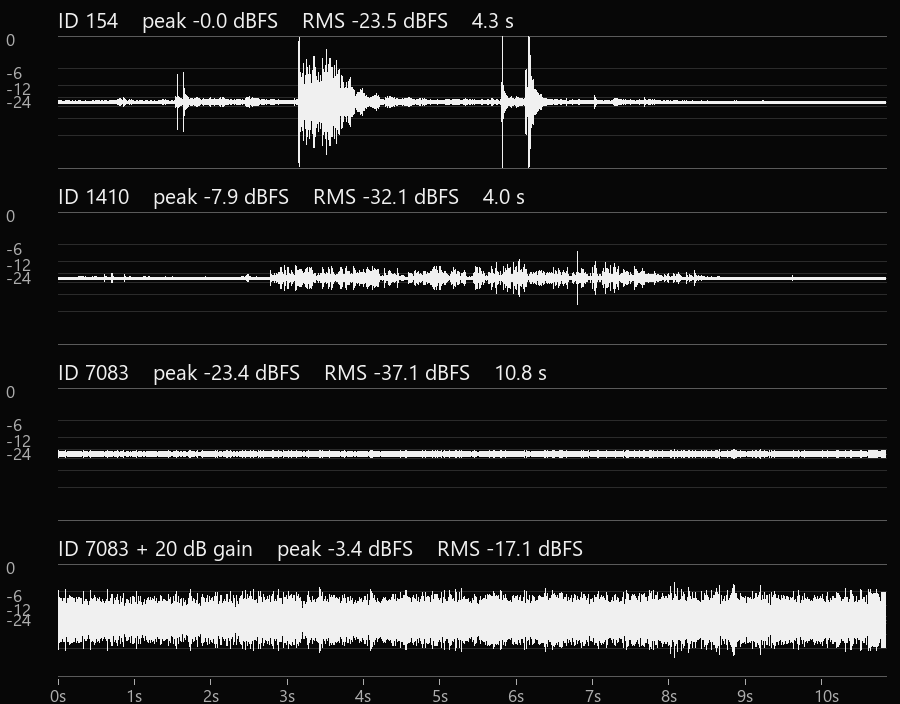Click the -6 dB label of ID 154

pyautogui.click(x=14, y=73)
